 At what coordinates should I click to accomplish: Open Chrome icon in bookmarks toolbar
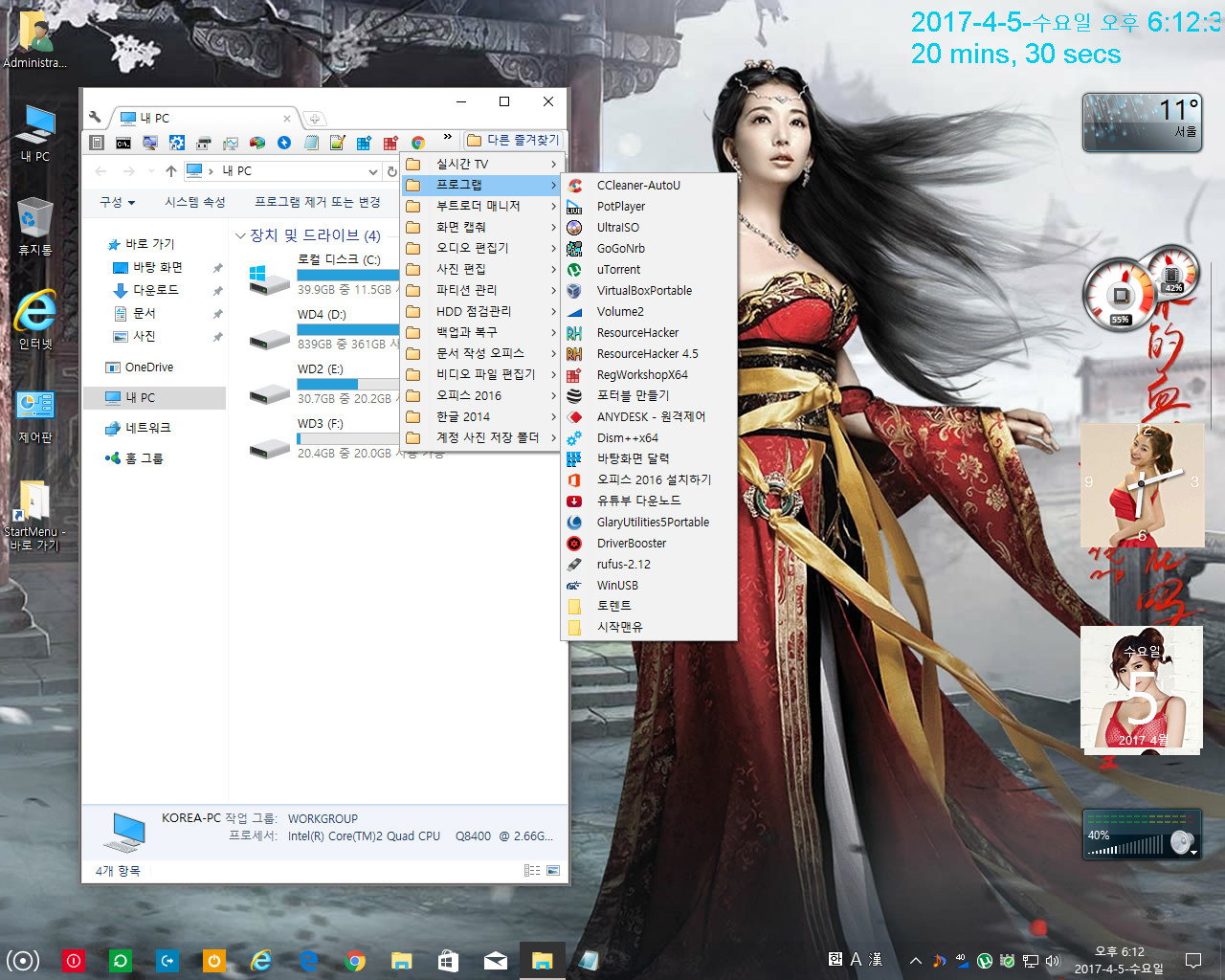(x=417, y=143)
